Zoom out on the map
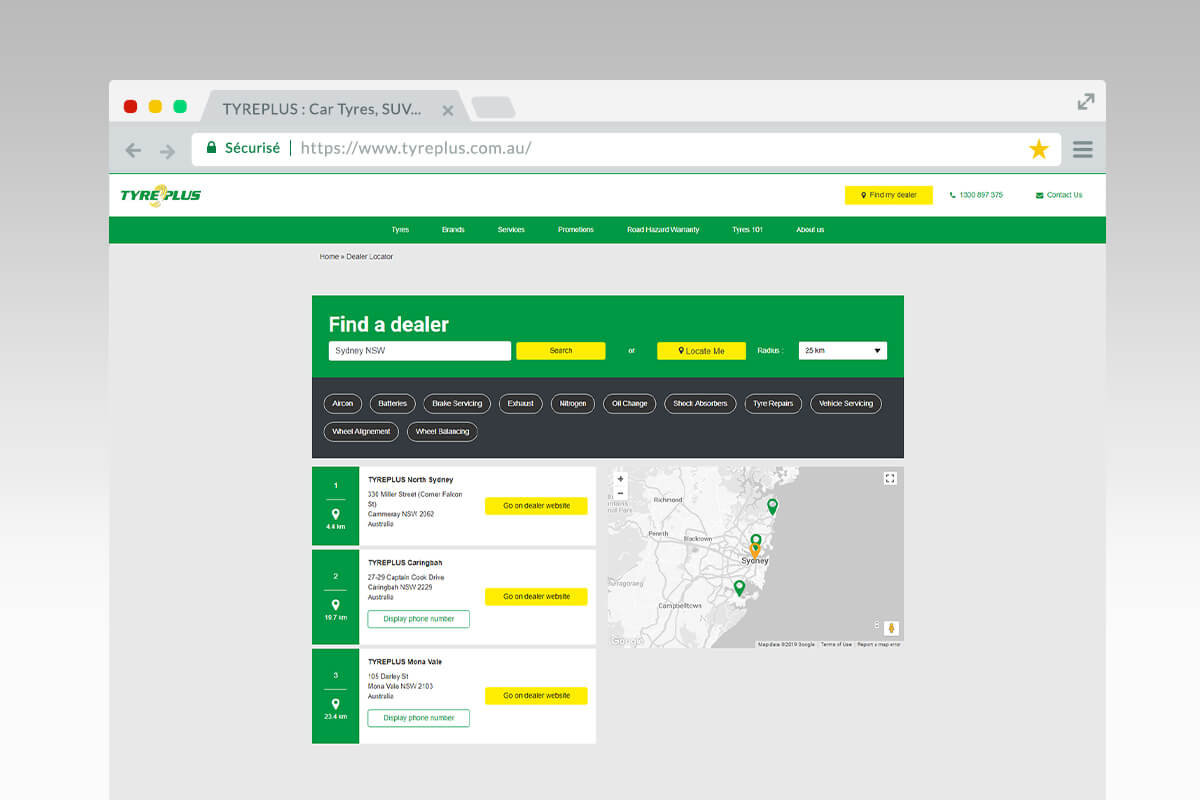Viewport: 1200px width, 800px height. point(620,493)
